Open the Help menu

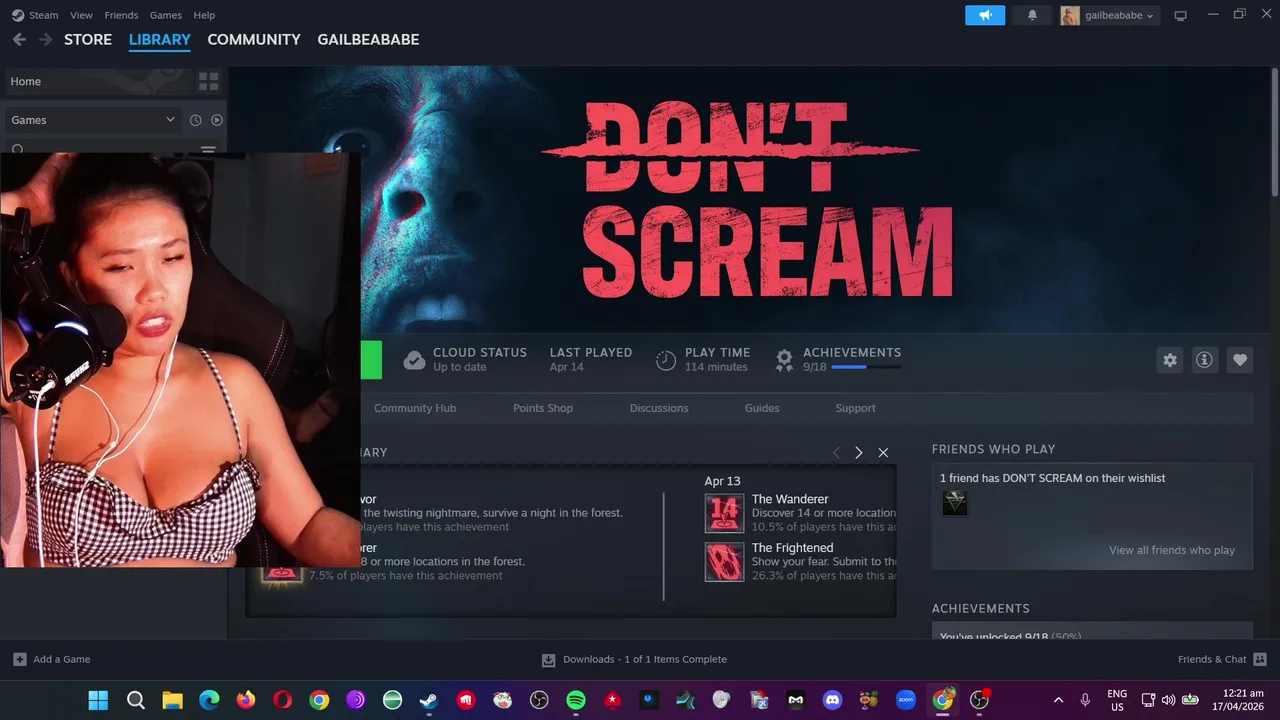204,15
